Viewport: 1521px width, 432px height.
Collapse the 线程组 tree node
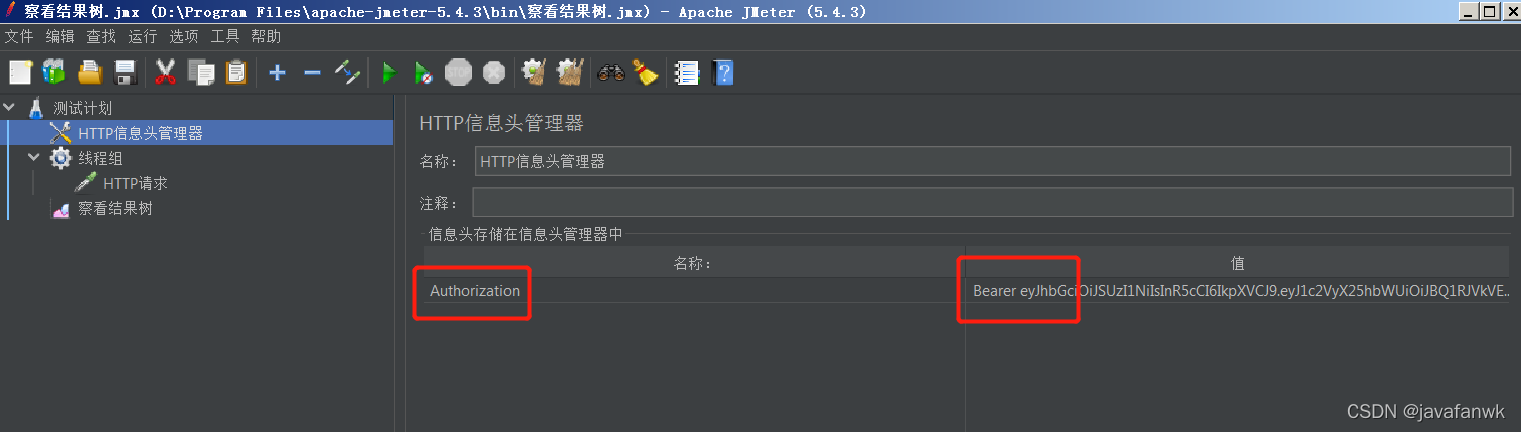[x=34, y=158]
